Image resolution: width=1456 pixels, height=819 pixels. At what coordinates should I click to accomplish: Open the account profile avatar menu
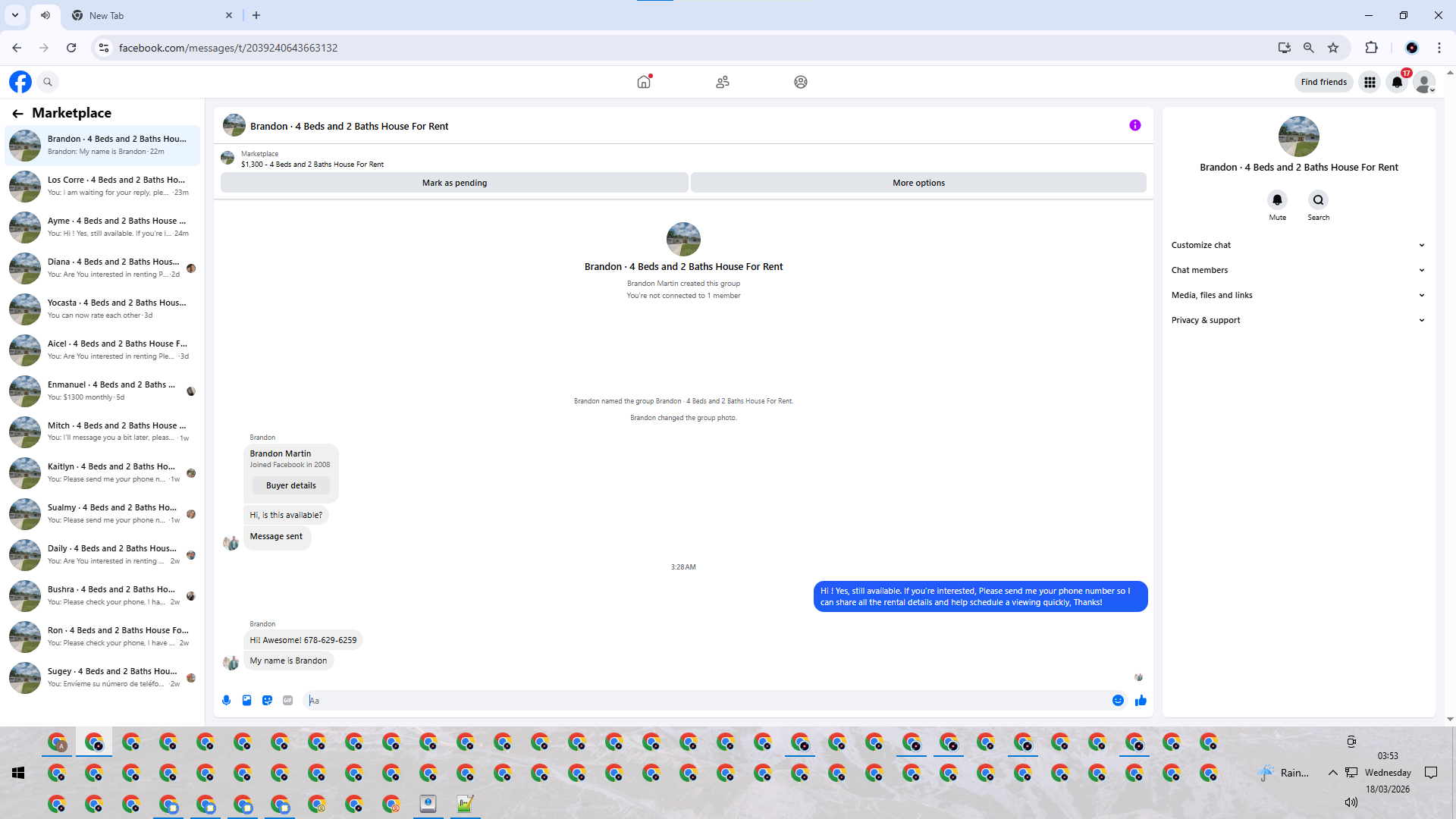coord(1425,82)
